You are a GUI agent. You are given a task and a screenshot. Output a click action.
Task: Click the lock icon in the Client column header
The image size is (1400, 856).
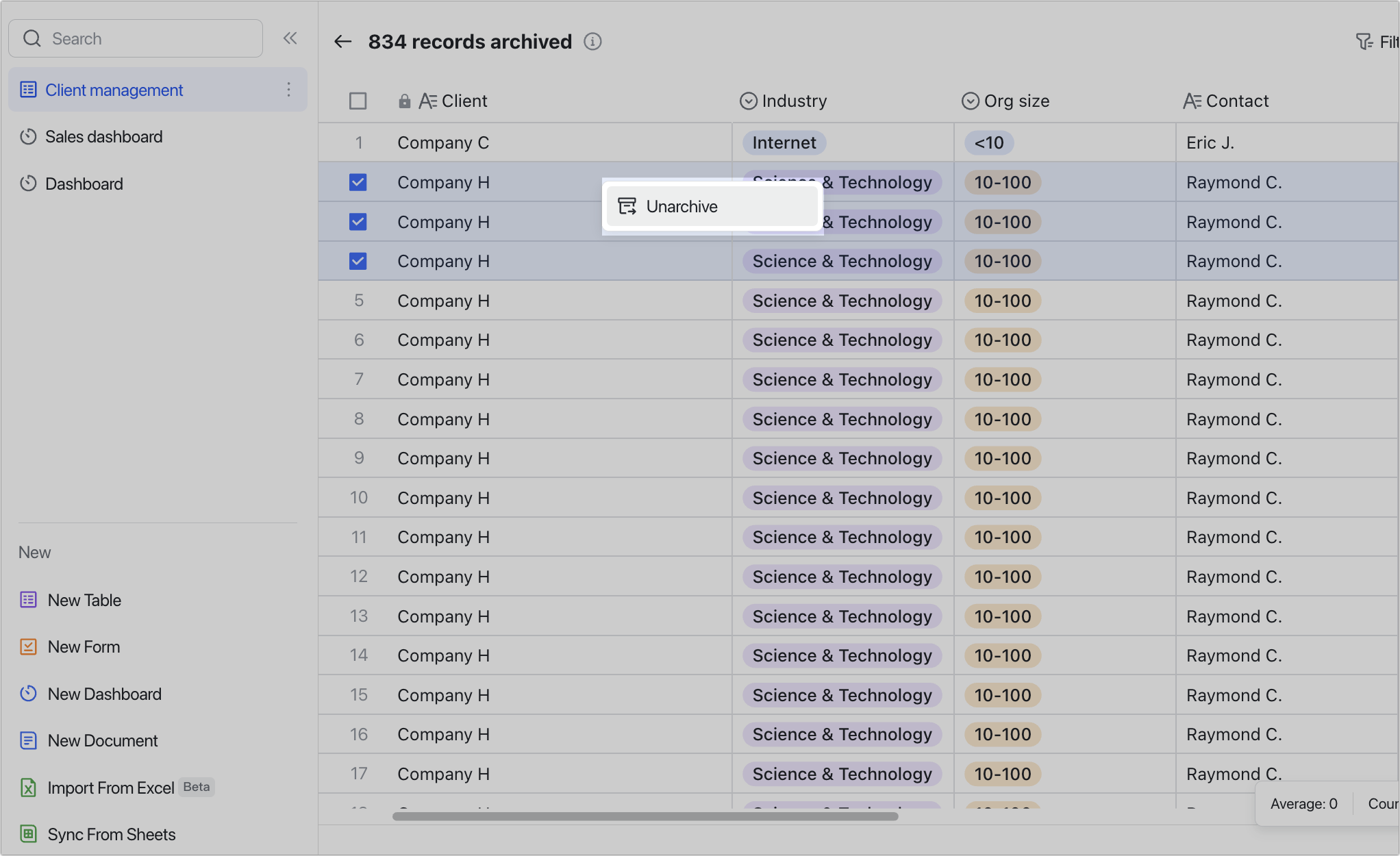[x=403, y=101]
